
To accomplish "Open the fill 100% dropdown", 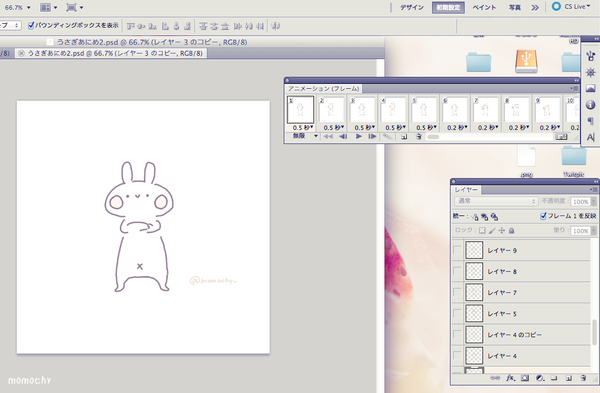I will pos(593,231).
